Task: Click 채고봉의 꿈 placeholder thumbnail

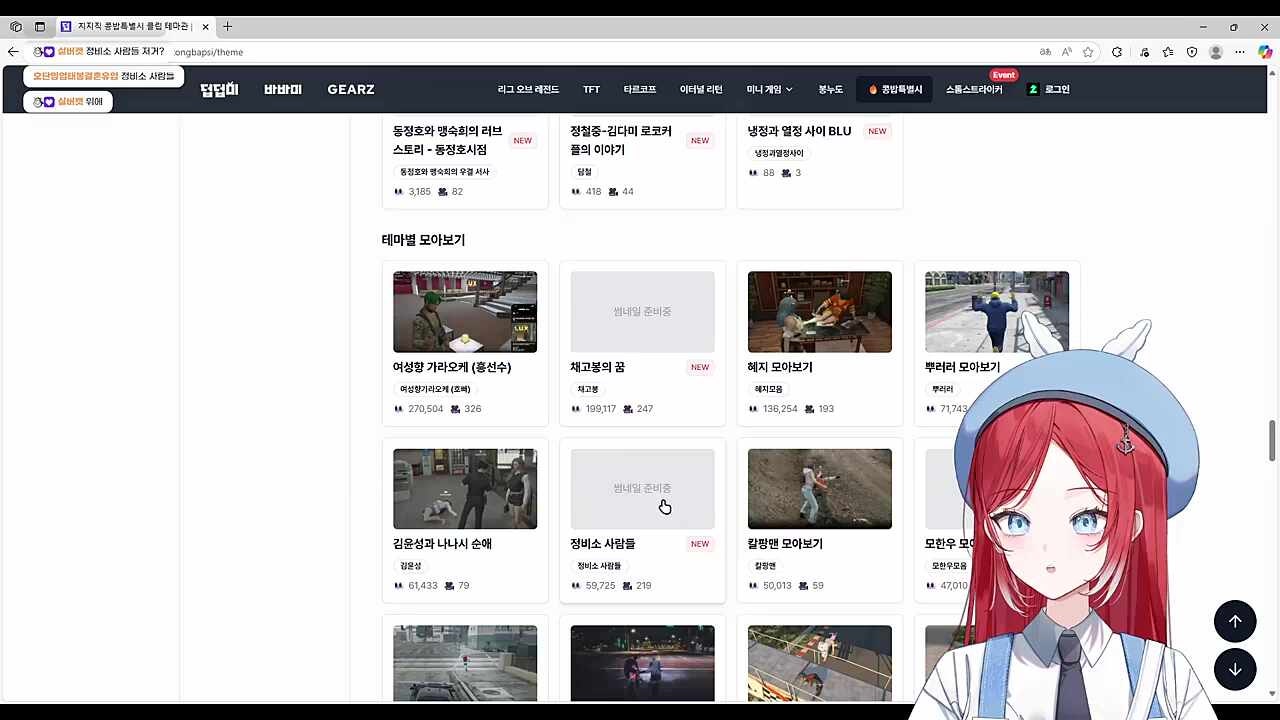Action: (x=642, y=311)
